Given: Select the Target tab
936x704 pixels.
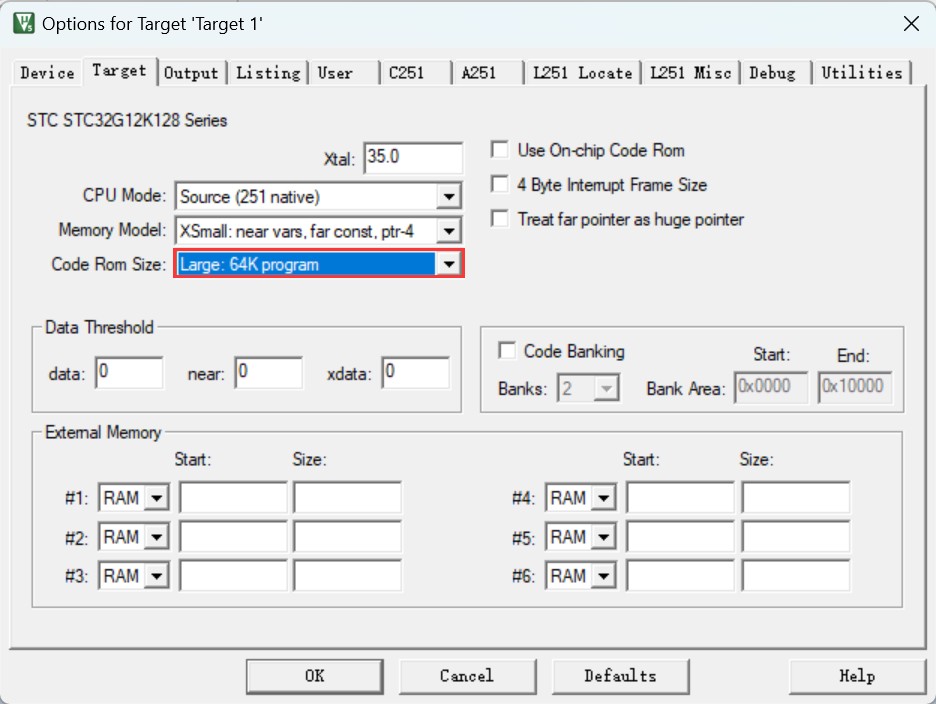Looking at the screenshot, I should pyautogui.click(x=119, y=71).
